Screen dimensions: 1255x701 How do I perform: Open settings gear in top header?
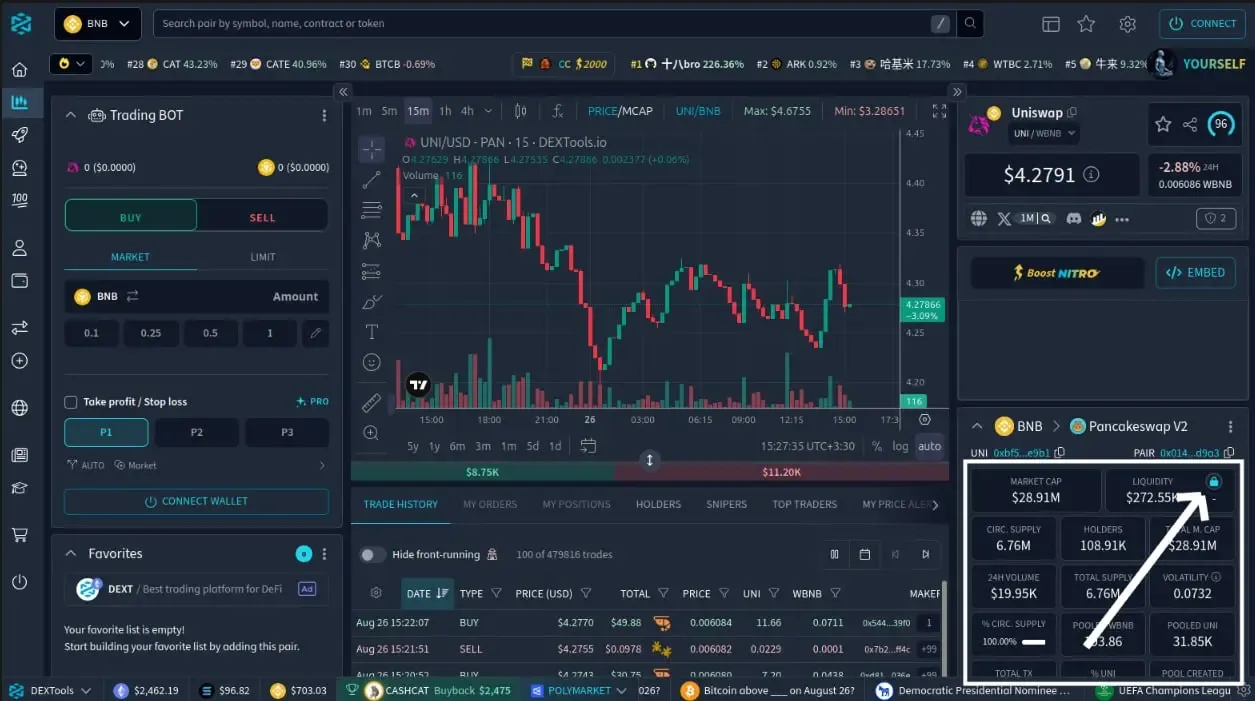click(x=1128, y=24)
